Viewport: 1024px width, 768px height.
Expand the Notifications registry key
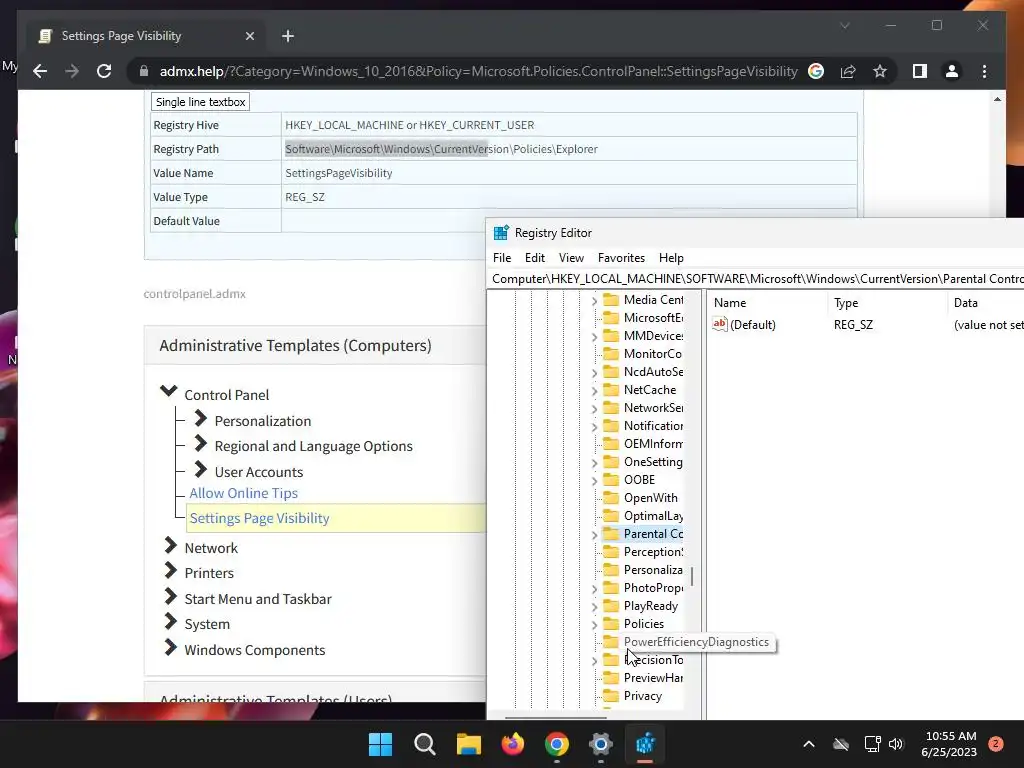point(594,426)
